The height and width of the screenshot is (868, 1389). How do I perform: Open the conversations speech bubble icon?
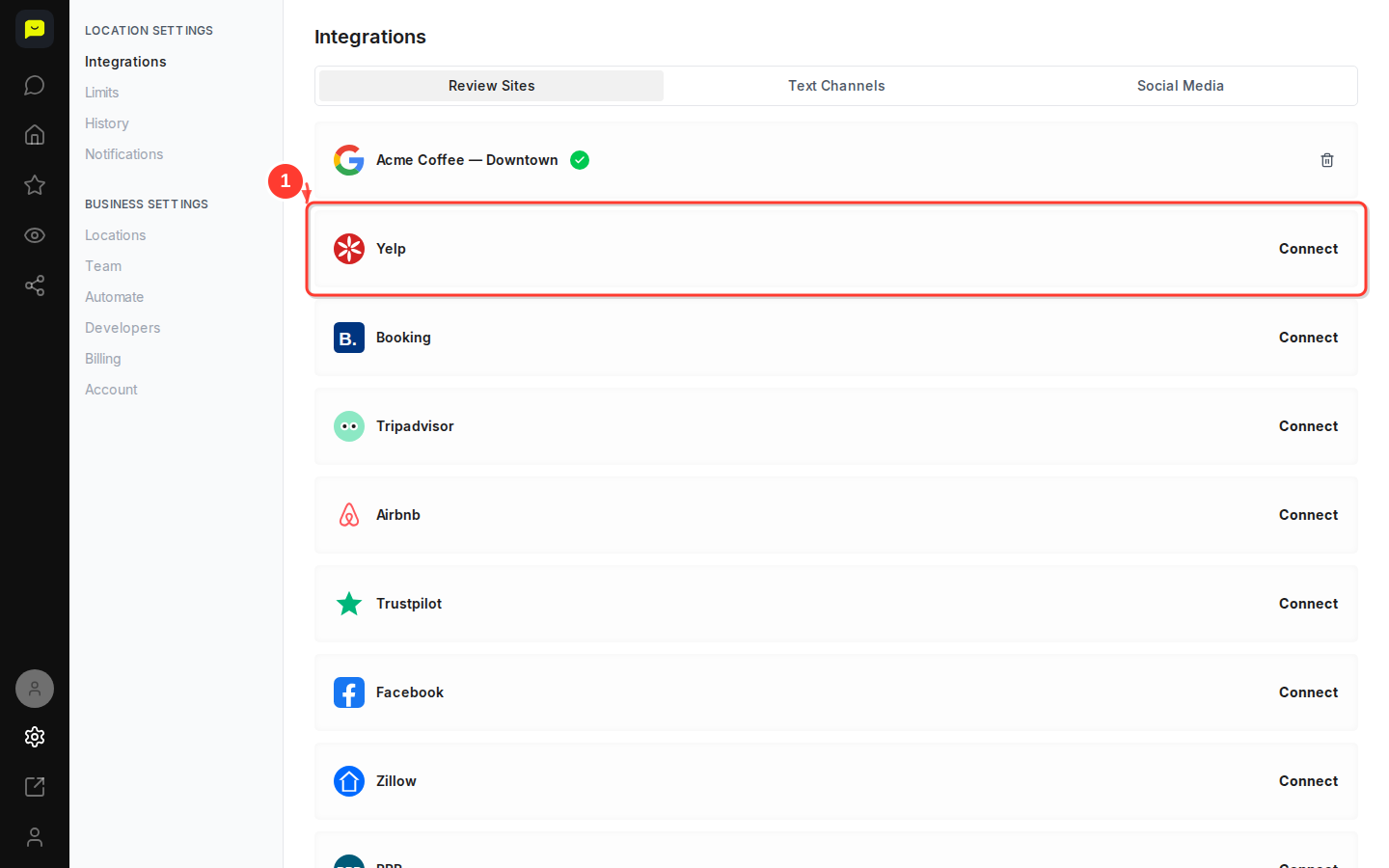click(x=35, y=85)
